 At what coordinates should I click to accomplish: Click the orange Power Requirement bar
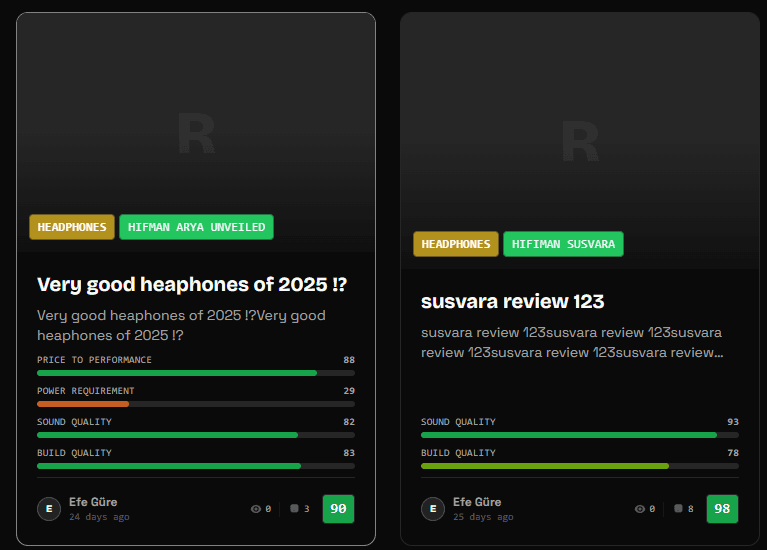point(83,404)
